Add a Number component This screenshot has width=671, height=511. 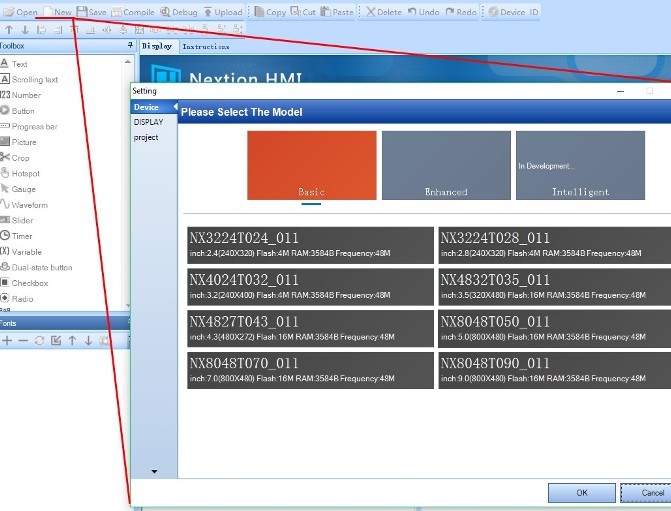pyautogui.click(x=21, y=95)
